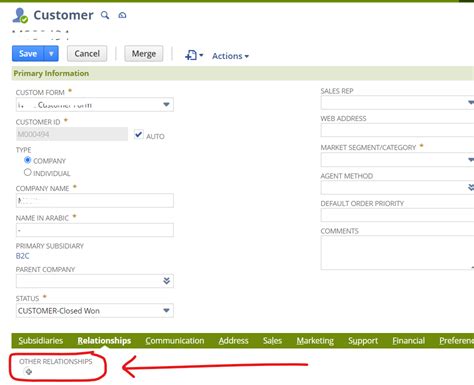Click the Customer record icon
The image size is (474, 385).
click(x=20, y=15)
